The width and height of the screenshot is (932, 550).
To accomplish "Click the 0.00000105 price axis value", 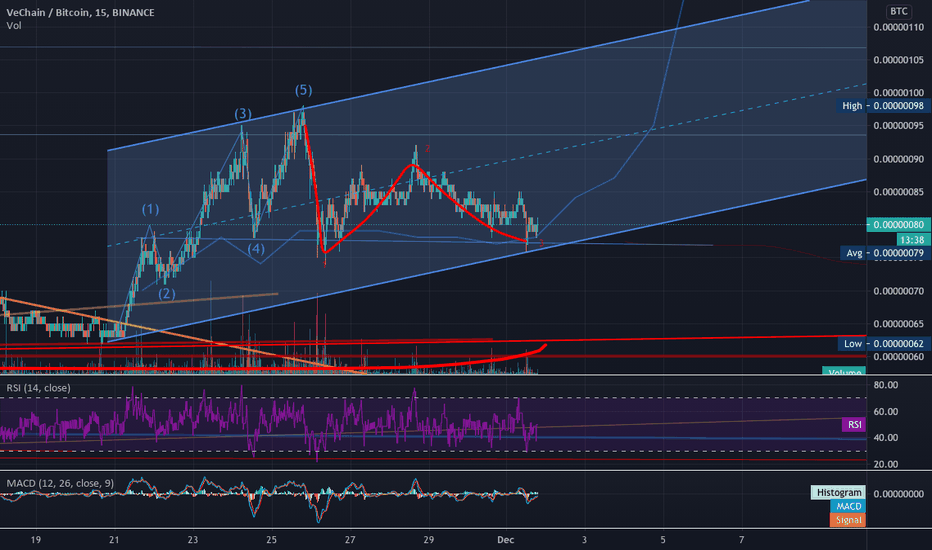I will click(x=899, y=60).
